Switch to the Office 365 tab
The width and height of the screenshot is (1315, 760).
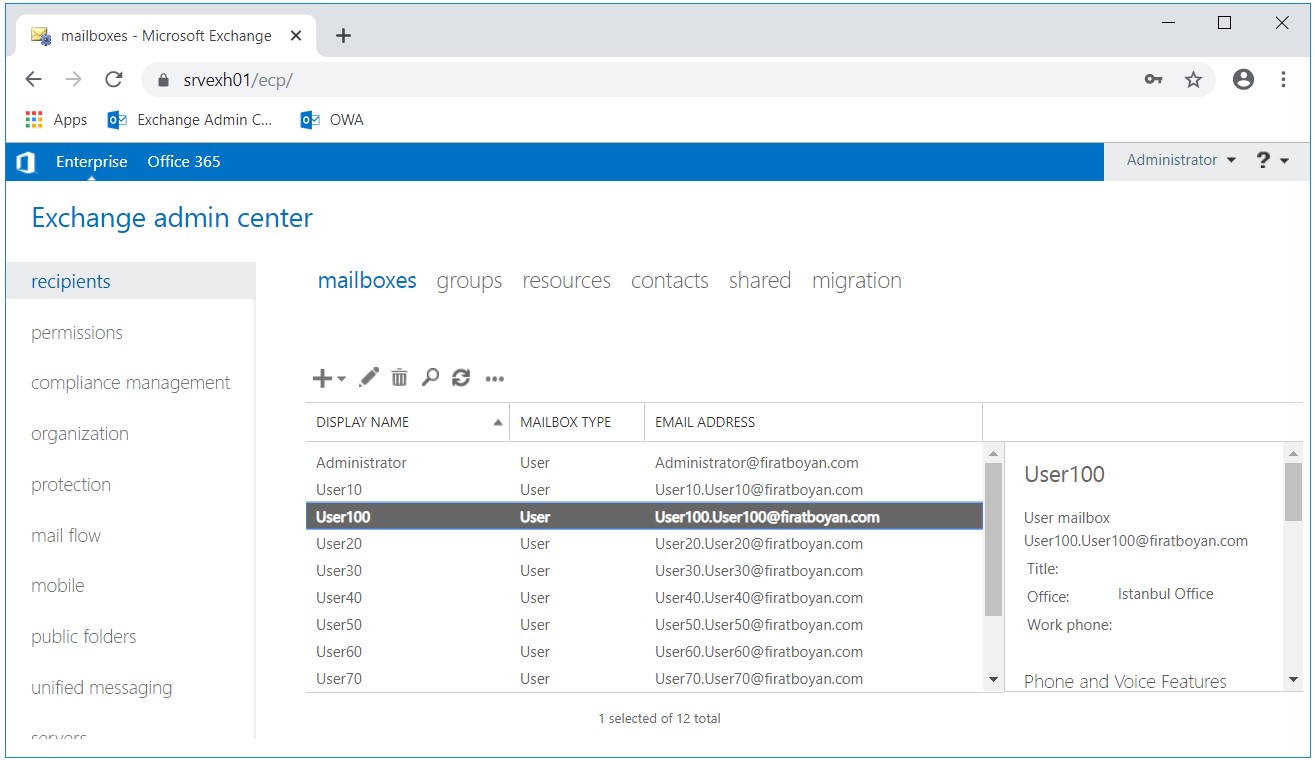click(184, 162)
